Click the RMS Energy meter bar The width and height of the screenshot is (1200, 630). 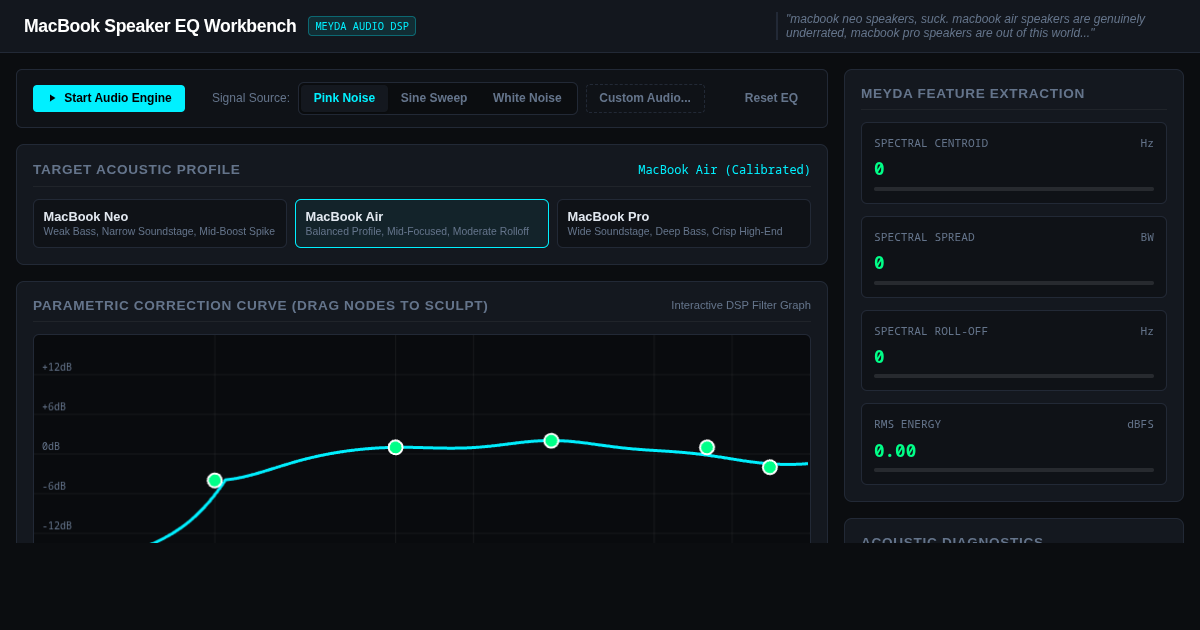[1014, 470]
